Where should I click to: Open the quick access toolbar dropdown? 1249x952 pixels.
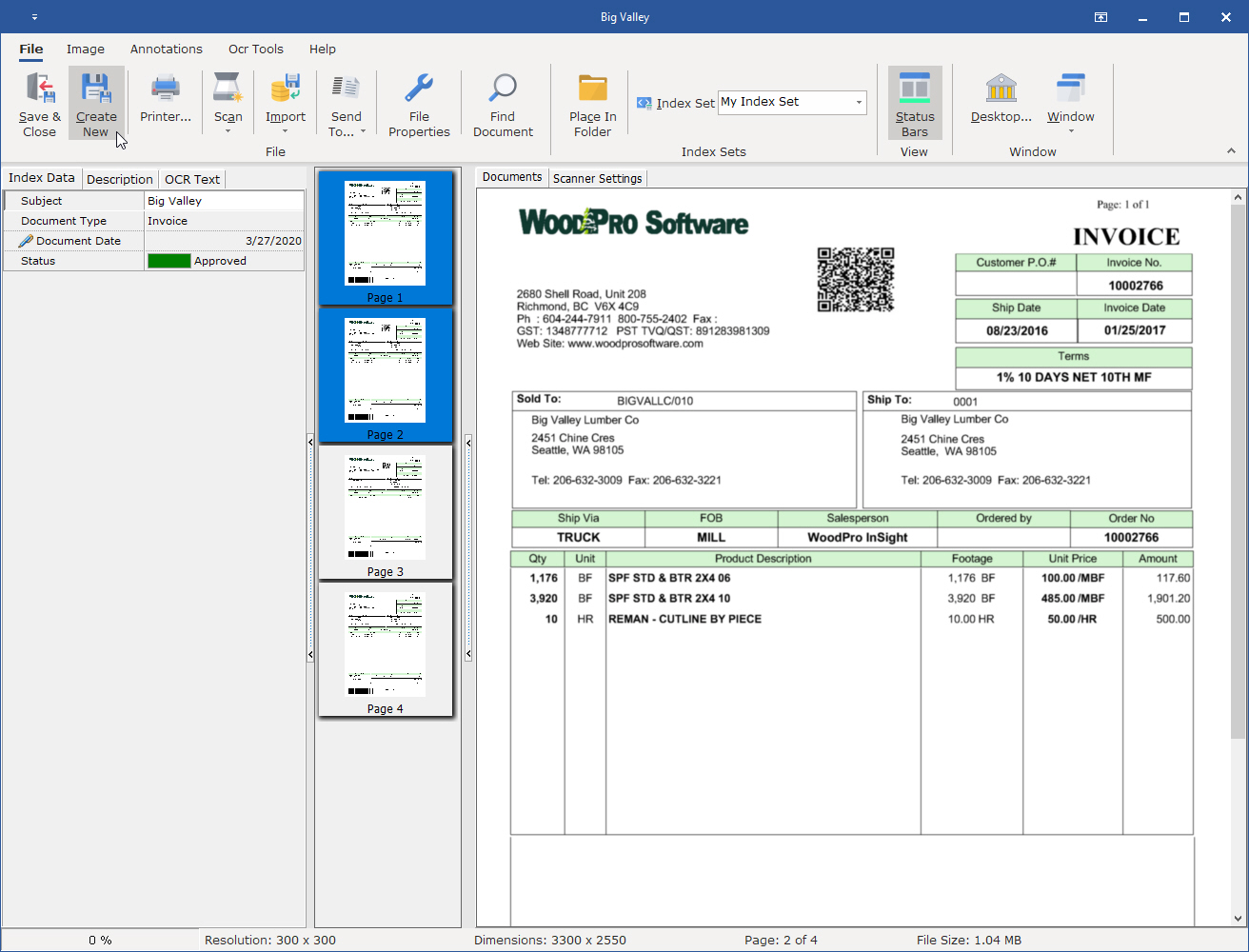[34, 17]
